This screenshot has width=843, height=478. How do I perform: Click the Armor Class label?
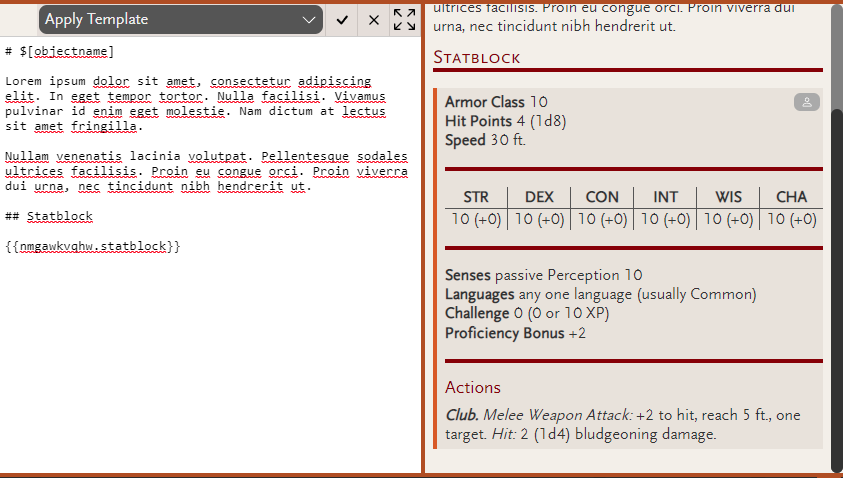[484, 102]
